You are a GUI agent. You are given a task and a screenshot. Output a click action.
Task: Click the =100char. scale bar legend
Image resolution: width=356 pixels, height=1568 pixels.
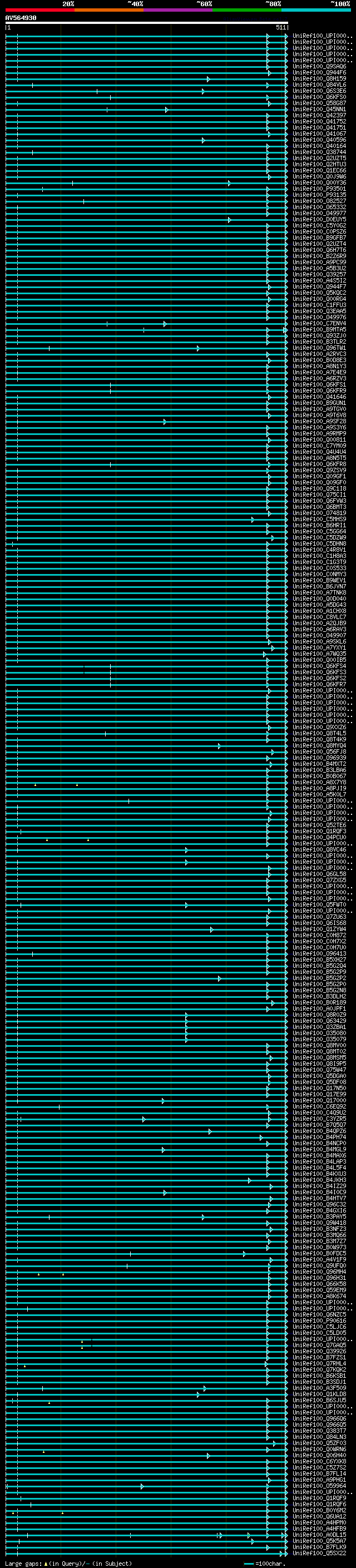pos(265,1563)
